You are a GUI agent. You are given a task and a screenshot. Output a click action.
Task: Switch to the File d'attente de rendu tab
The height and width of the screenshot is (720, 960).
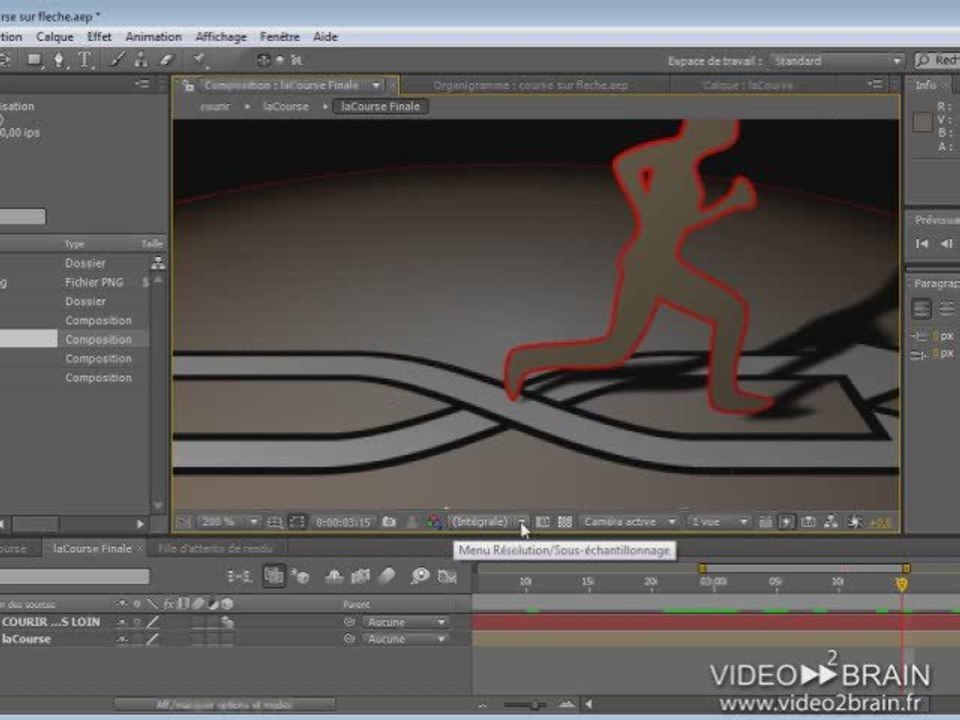click(x=216, y=549)
